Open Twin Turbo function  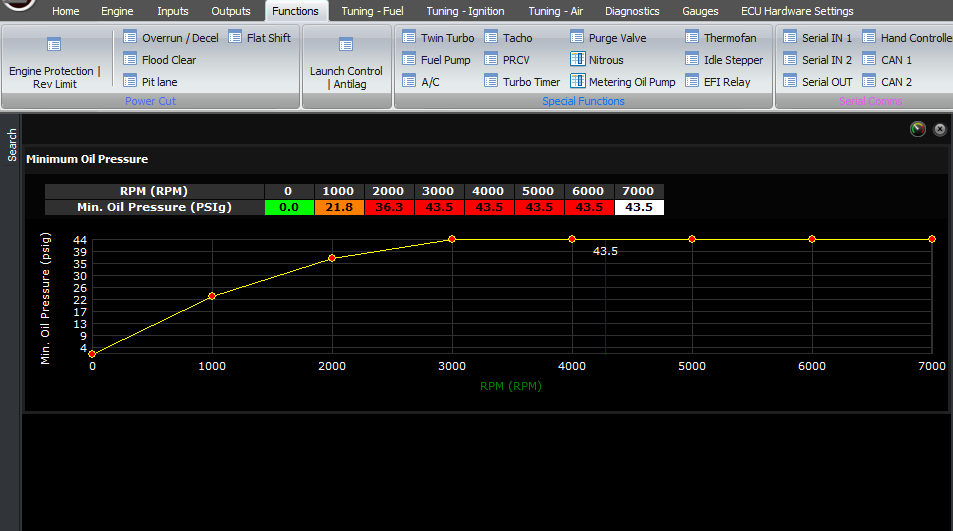(x=438, y=38)
